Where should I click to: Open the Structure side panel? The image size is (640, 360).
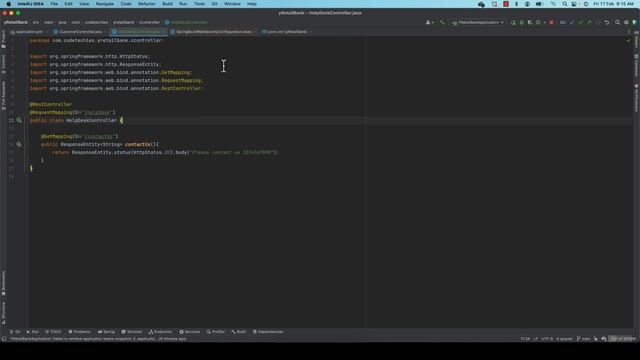tap(4, 313)
